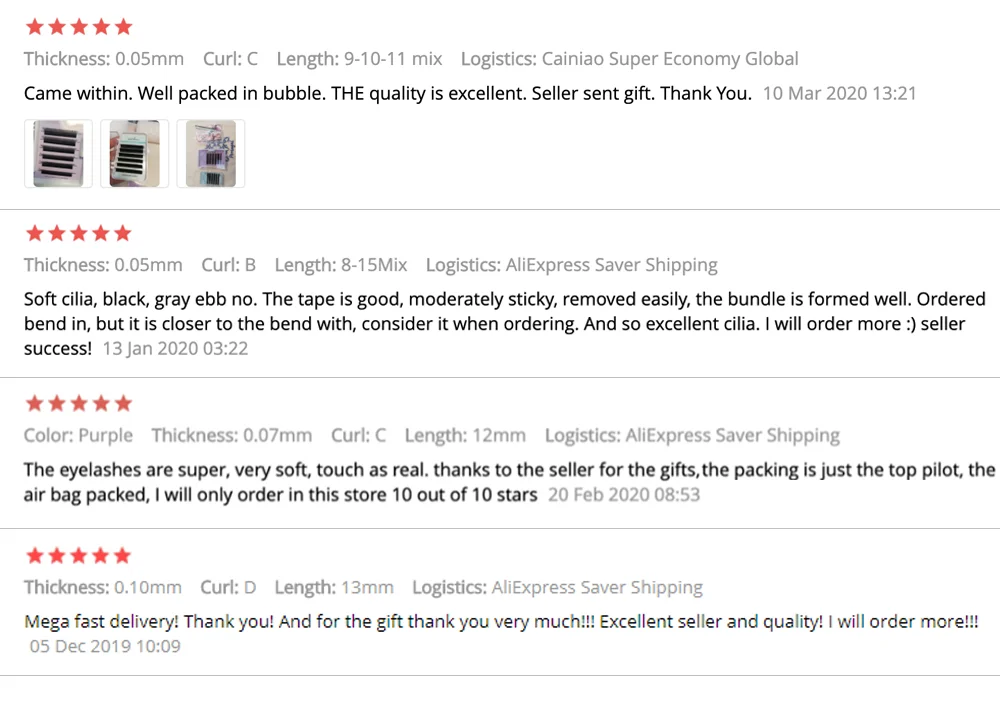Click the Length: 8-15Mix specification text
The height and width of the screenshot is (708, 1000).
(341, 265)
